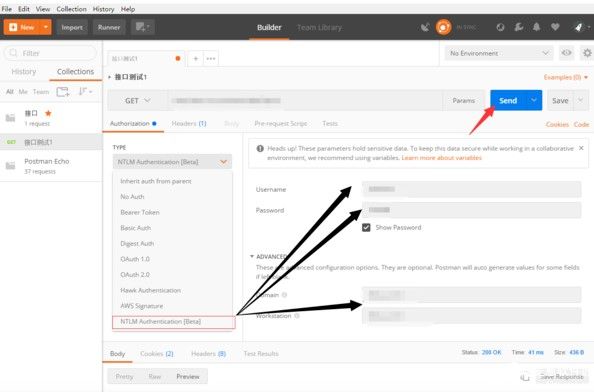This screenshot has height=392, width=594.
Task: Click the orange New button
Action: (x=22, y=27)
